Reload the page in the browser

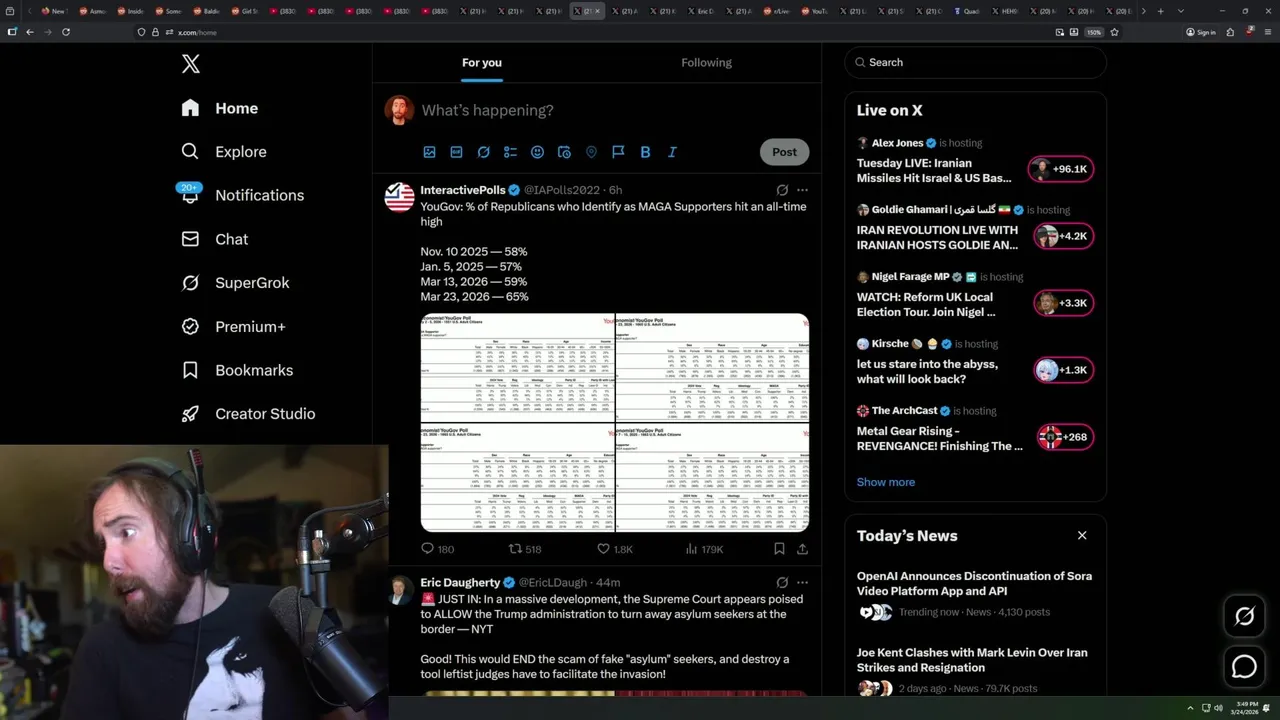pyautogui.click(x=66, y=32)
